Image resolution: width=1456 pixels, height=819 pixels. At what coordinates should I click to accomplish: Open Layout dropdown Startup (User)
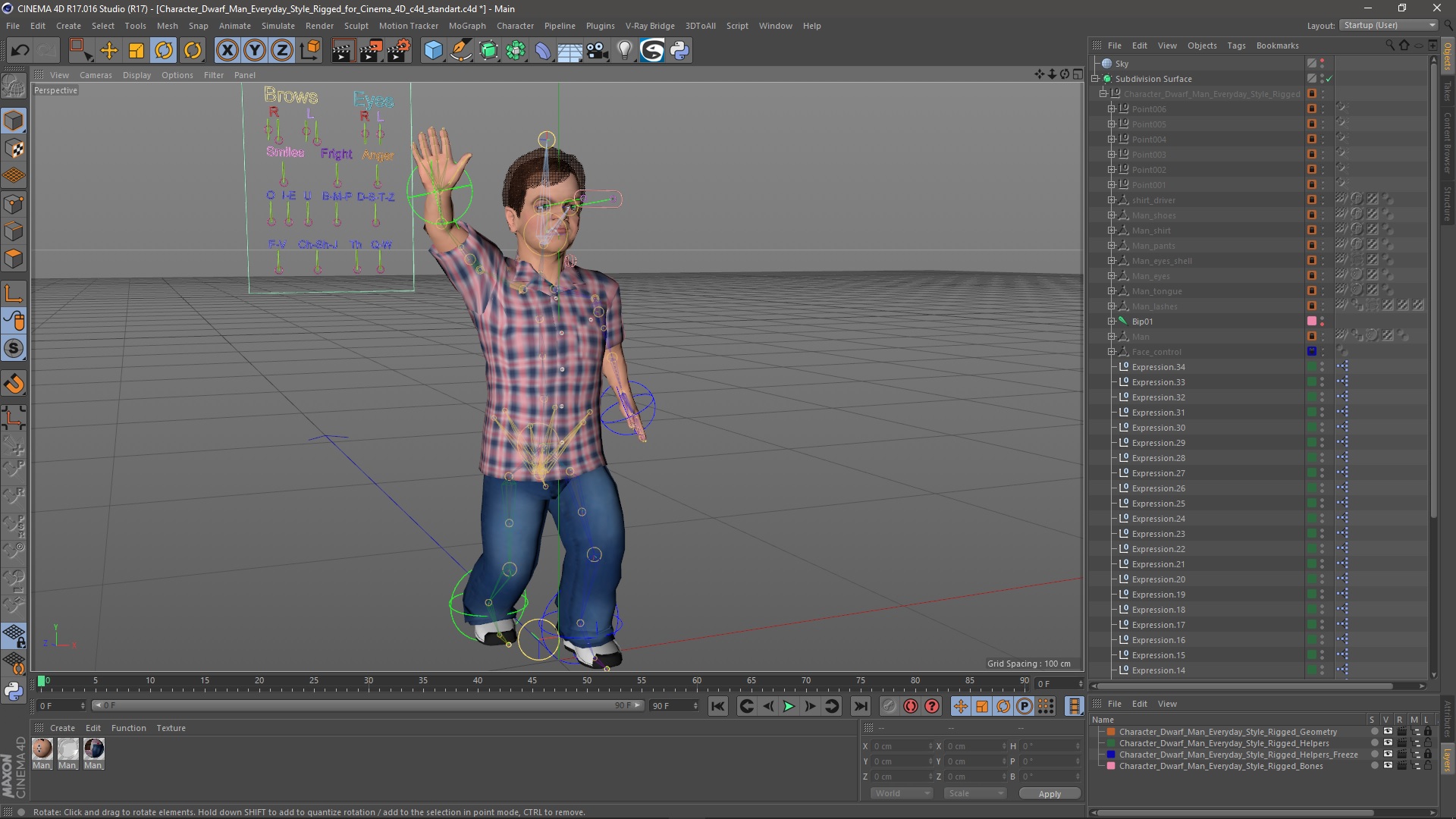click(1389, 25)
